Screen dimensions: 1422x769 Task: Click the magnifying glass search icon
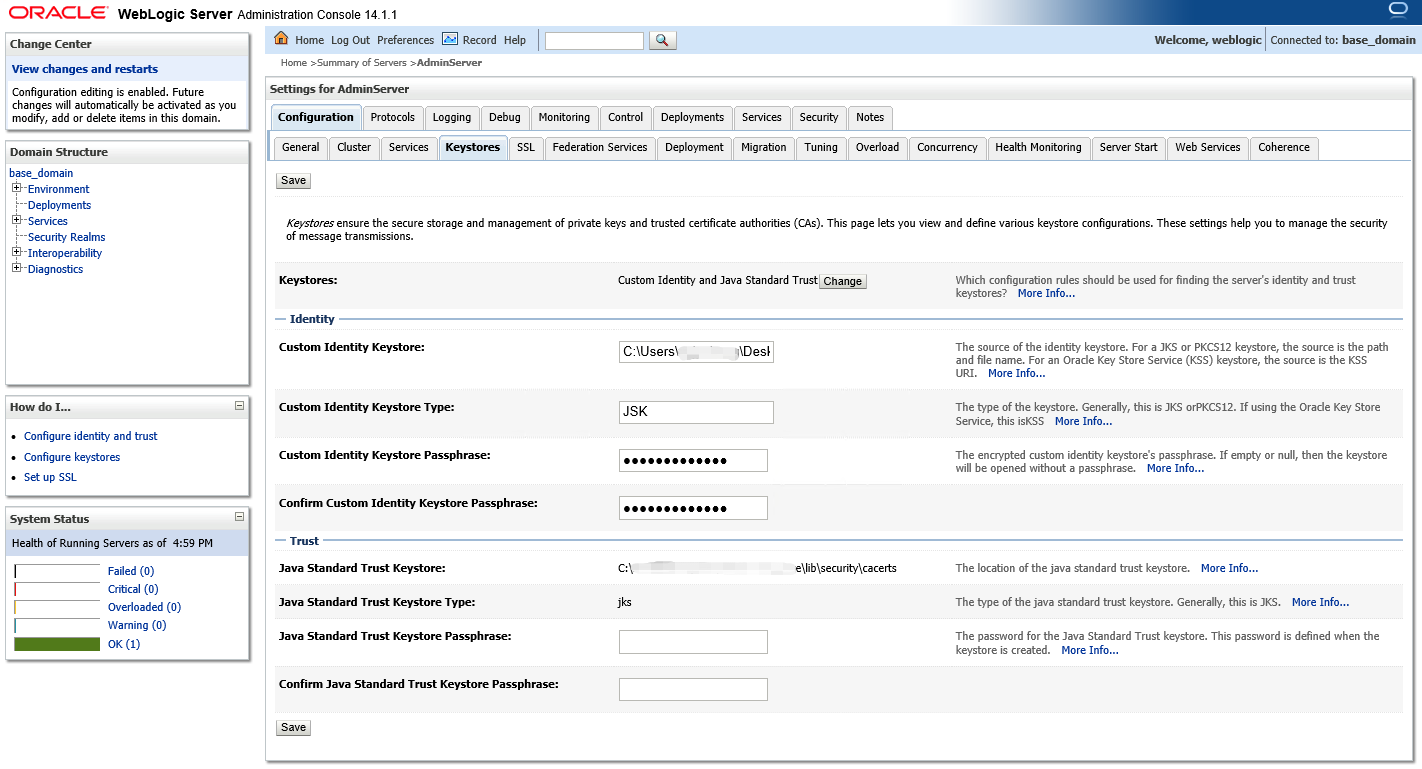(x=662, y=40)
